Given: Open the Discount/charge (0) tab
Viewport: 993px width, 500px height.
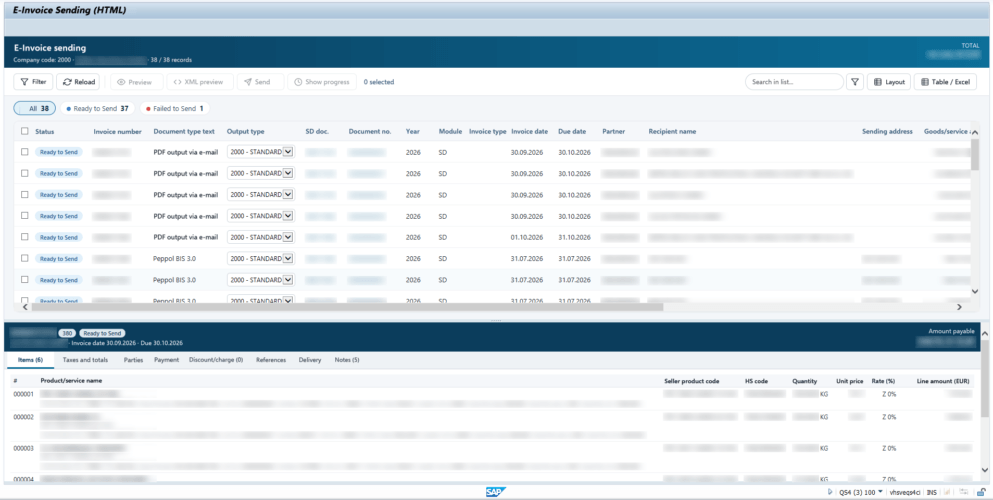Looking at the screenshot, I should [216, 359].
